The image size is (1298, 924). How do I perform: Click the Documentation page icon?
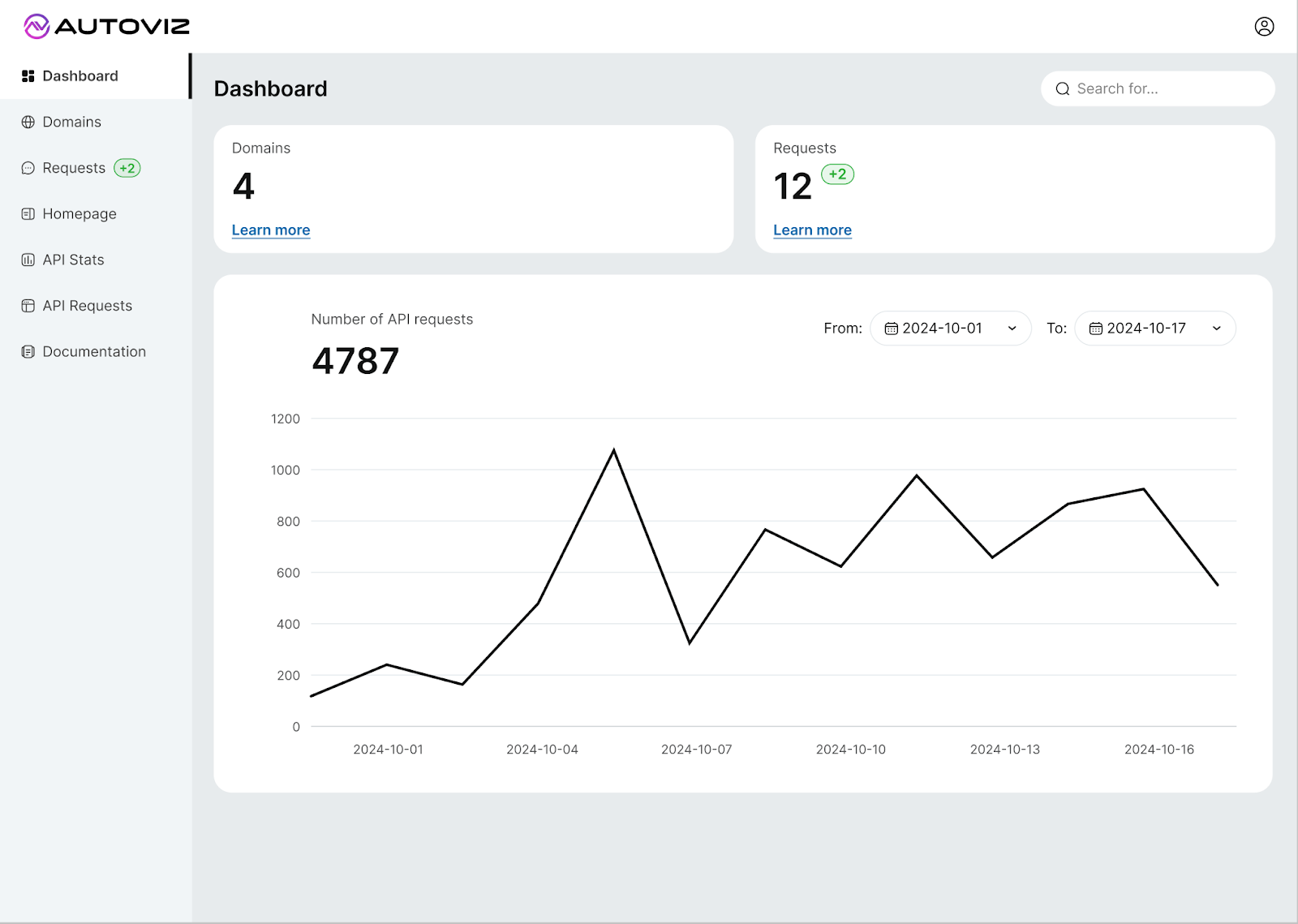28,352
